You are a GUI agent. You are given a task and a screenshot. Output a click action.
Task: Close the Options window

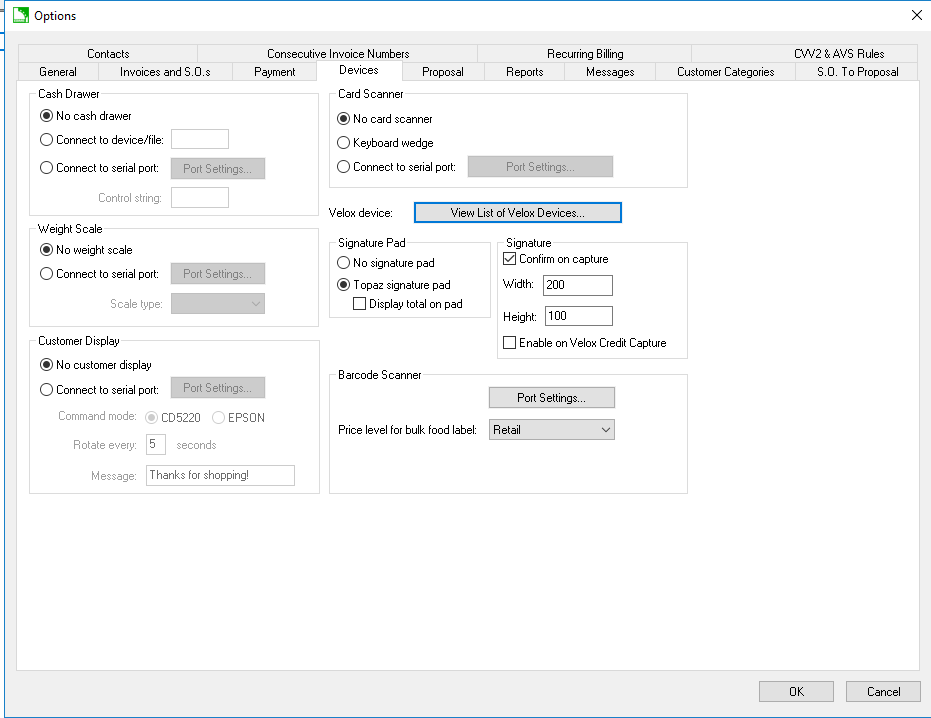click(916, 15)
